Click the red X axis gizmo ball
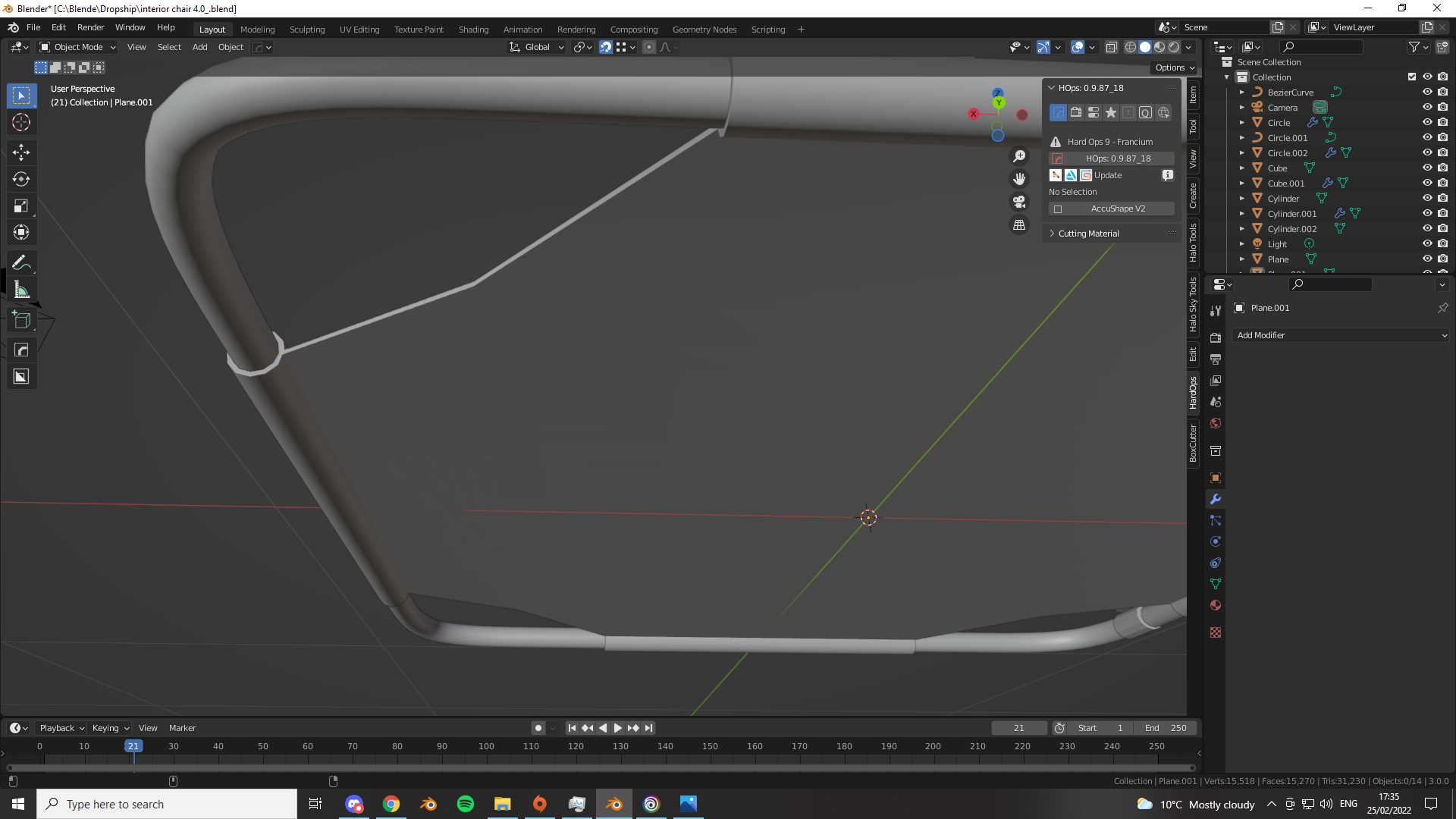Screen dimensions: 1456x819 coord(974,114)
